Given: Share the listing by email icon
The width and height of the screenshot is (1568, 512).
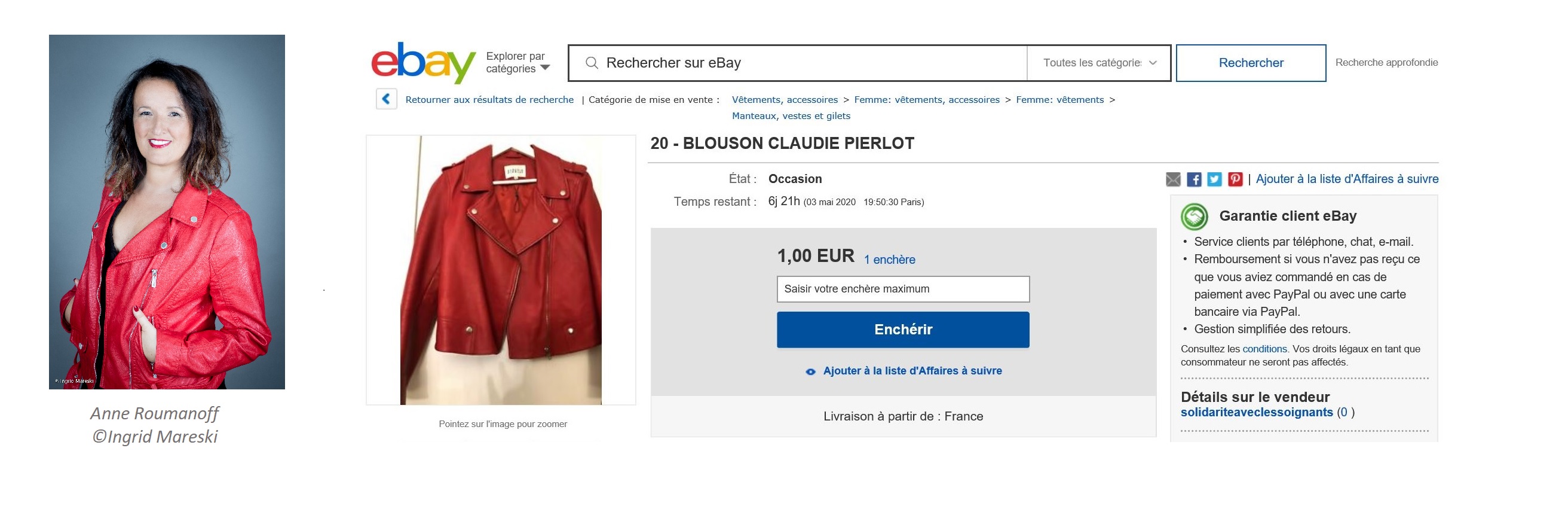Looking at the screenshot, I should pyautogui.click(x=1173, y=179).
